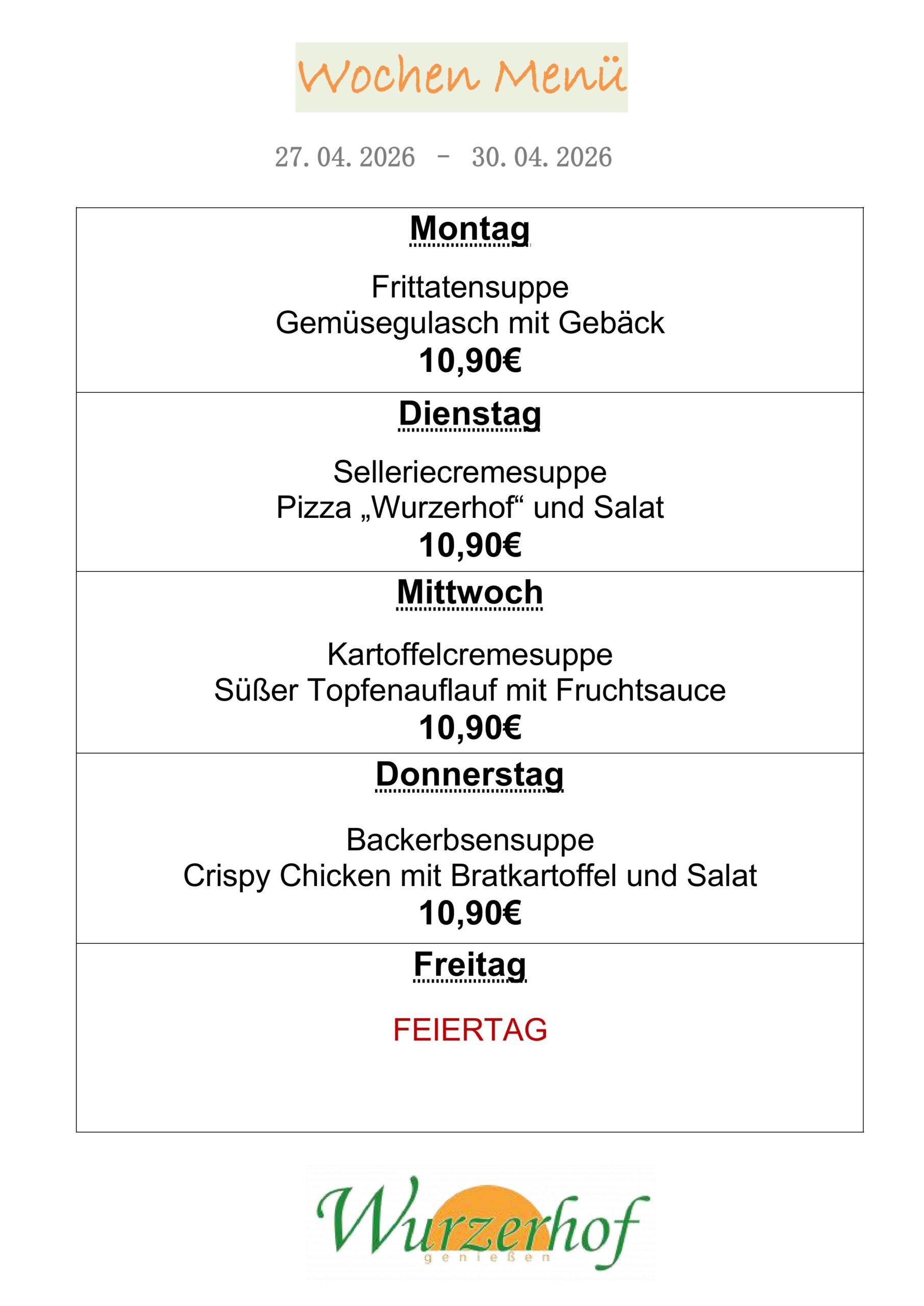Select the Selleriecremesuppe line
Viewport: 924px width, 1306px height.
click(x=470, y=471)
